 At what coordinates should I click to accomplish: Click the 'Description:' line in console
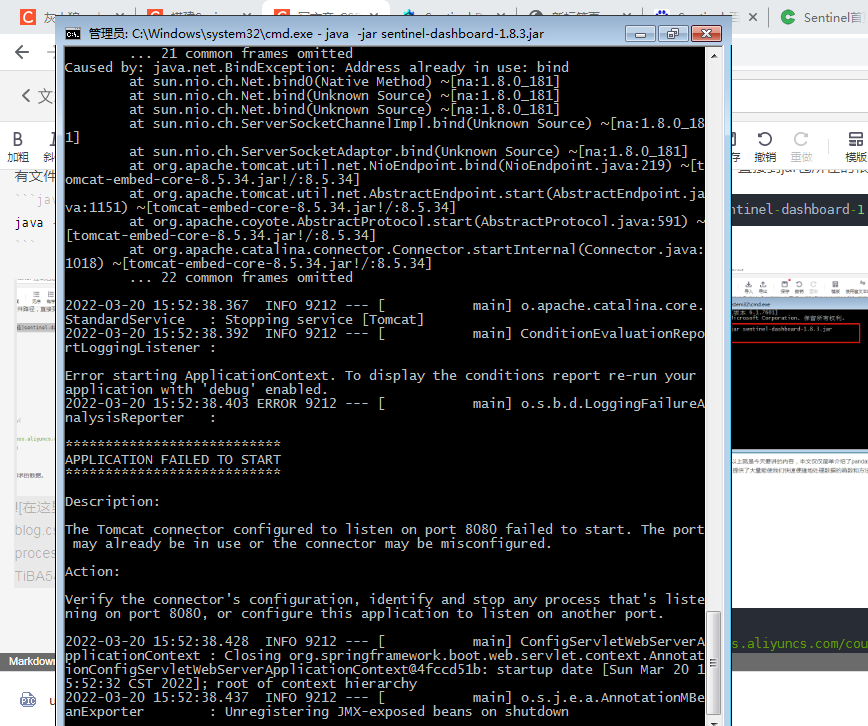point(112,502)
